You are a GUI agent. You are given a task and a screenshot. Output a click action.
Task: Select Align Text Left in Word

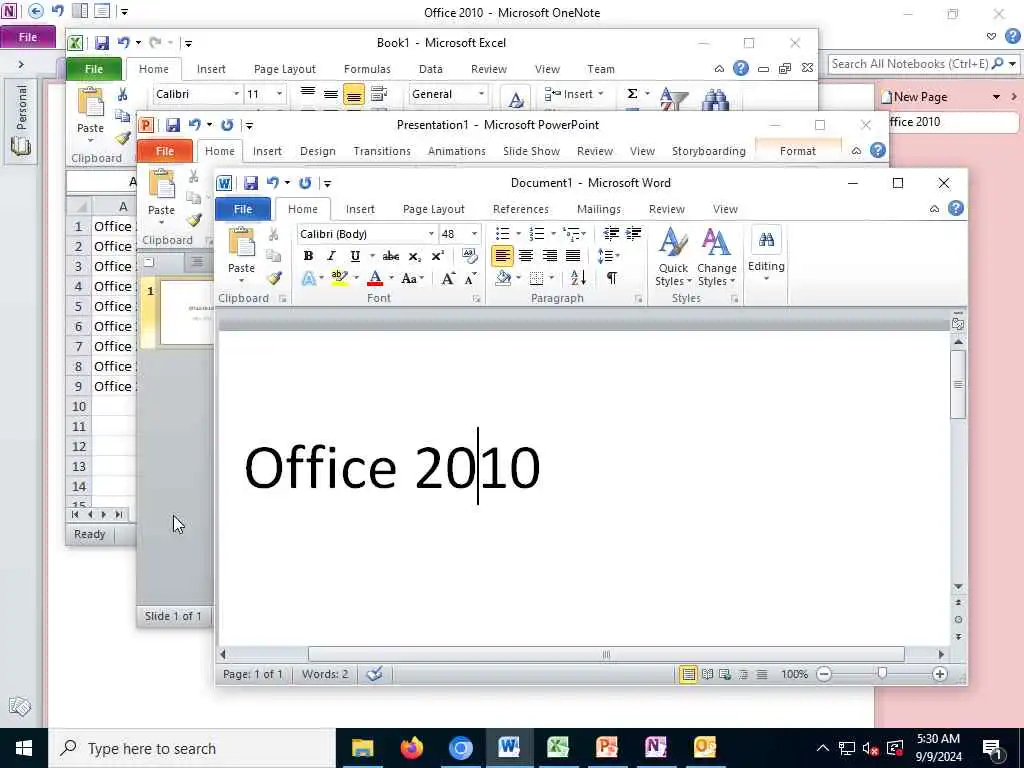point(502,256)
